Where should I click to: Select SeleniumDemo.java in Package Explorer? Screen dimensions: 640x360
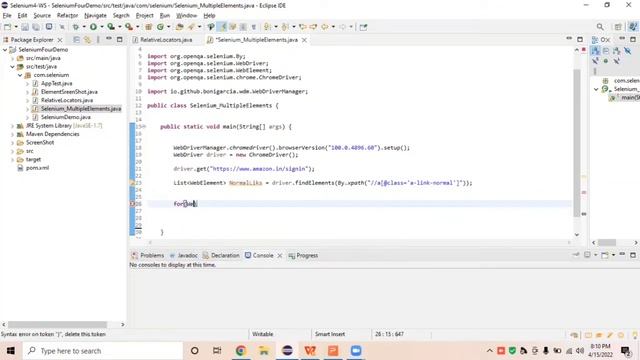[x=65, y=117]
